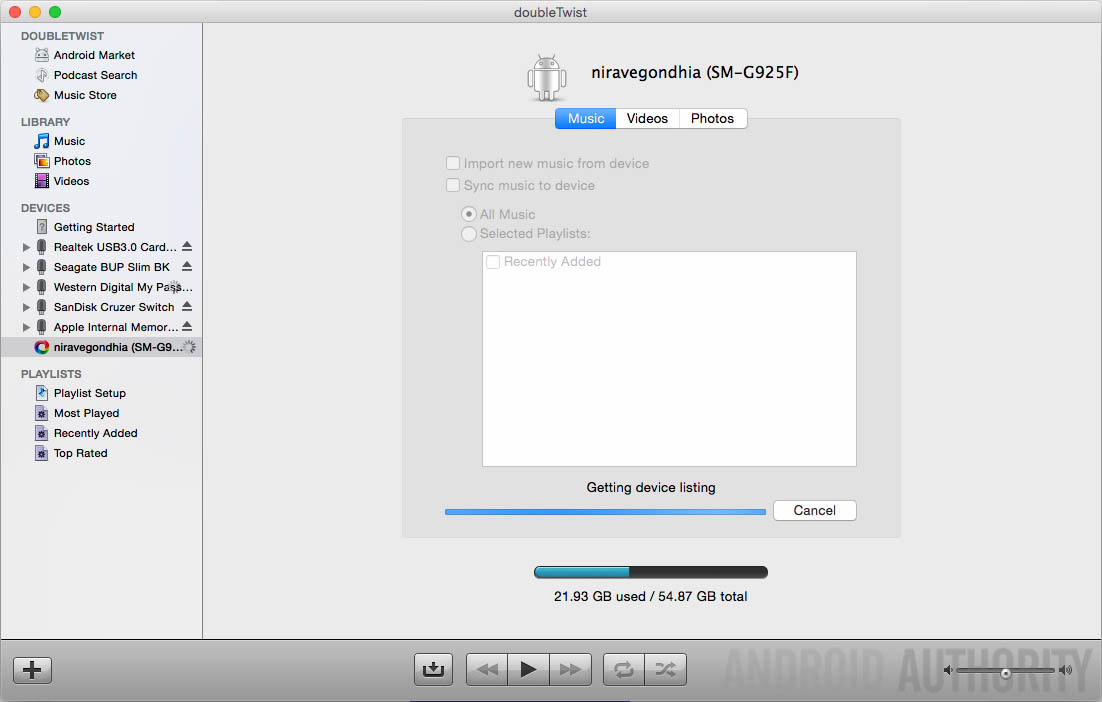Image resolution: width=1102 pixels, height=702 pixels.
Task: Switch to the Videos tab
Action: point(647,118)
